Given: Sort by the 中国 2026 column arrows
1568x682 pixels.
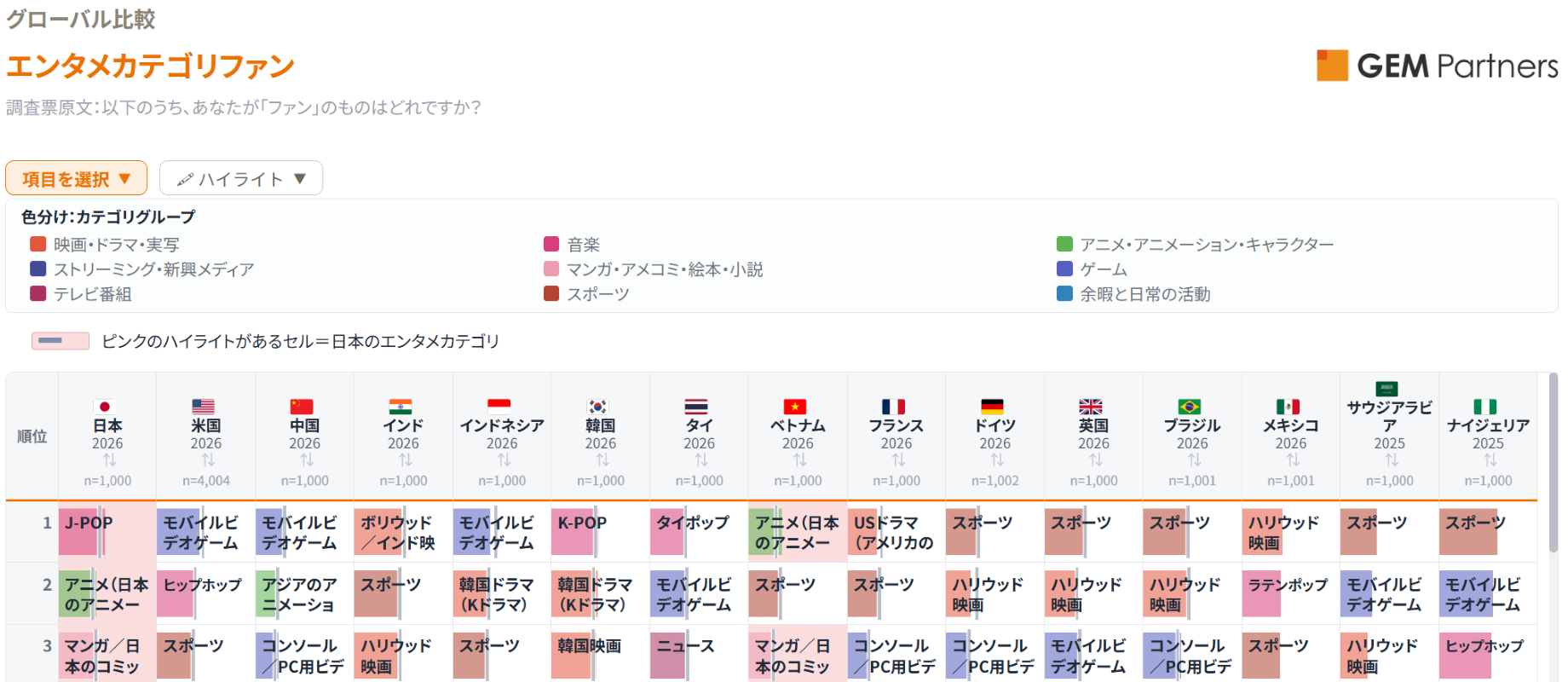Looking at the screenshot, I should pos(306,460).
